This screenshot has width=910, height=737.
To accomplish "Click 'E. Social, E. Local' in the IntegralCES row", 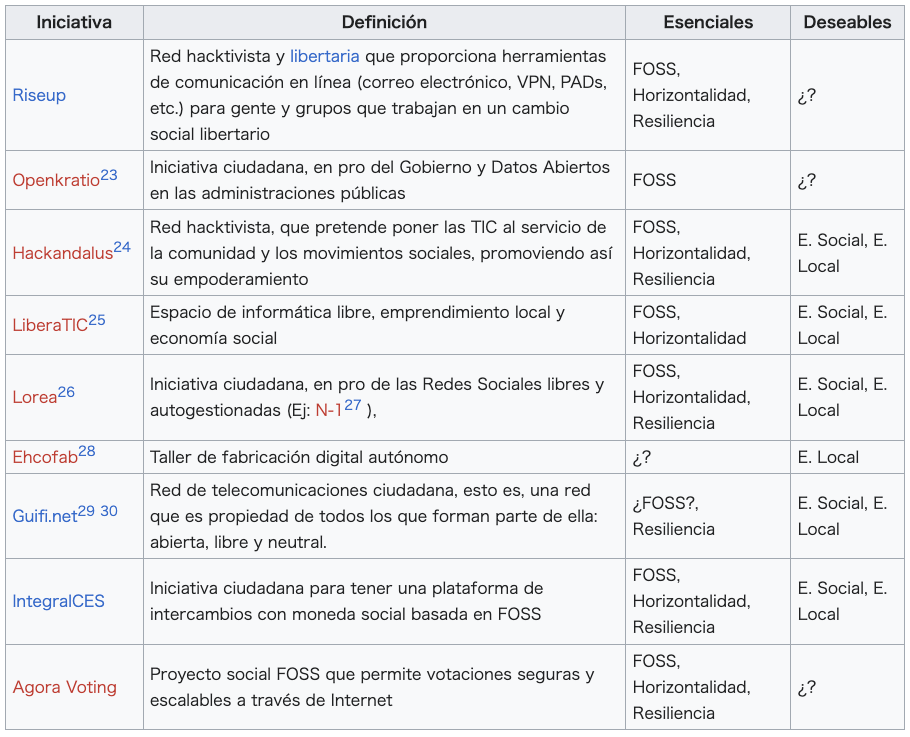I will coord(847,602).
